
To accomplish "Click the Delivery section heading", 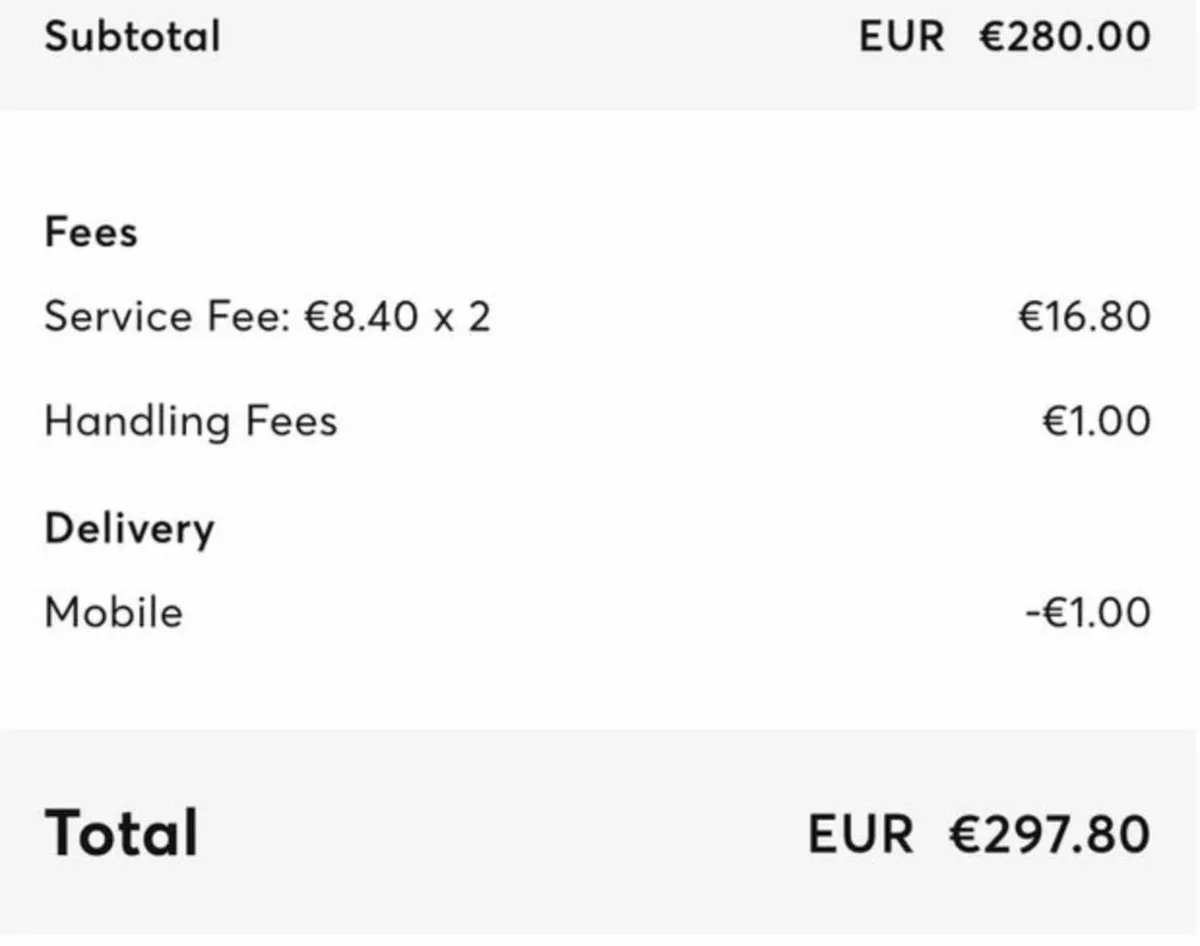I will click(x=129, y=528).
